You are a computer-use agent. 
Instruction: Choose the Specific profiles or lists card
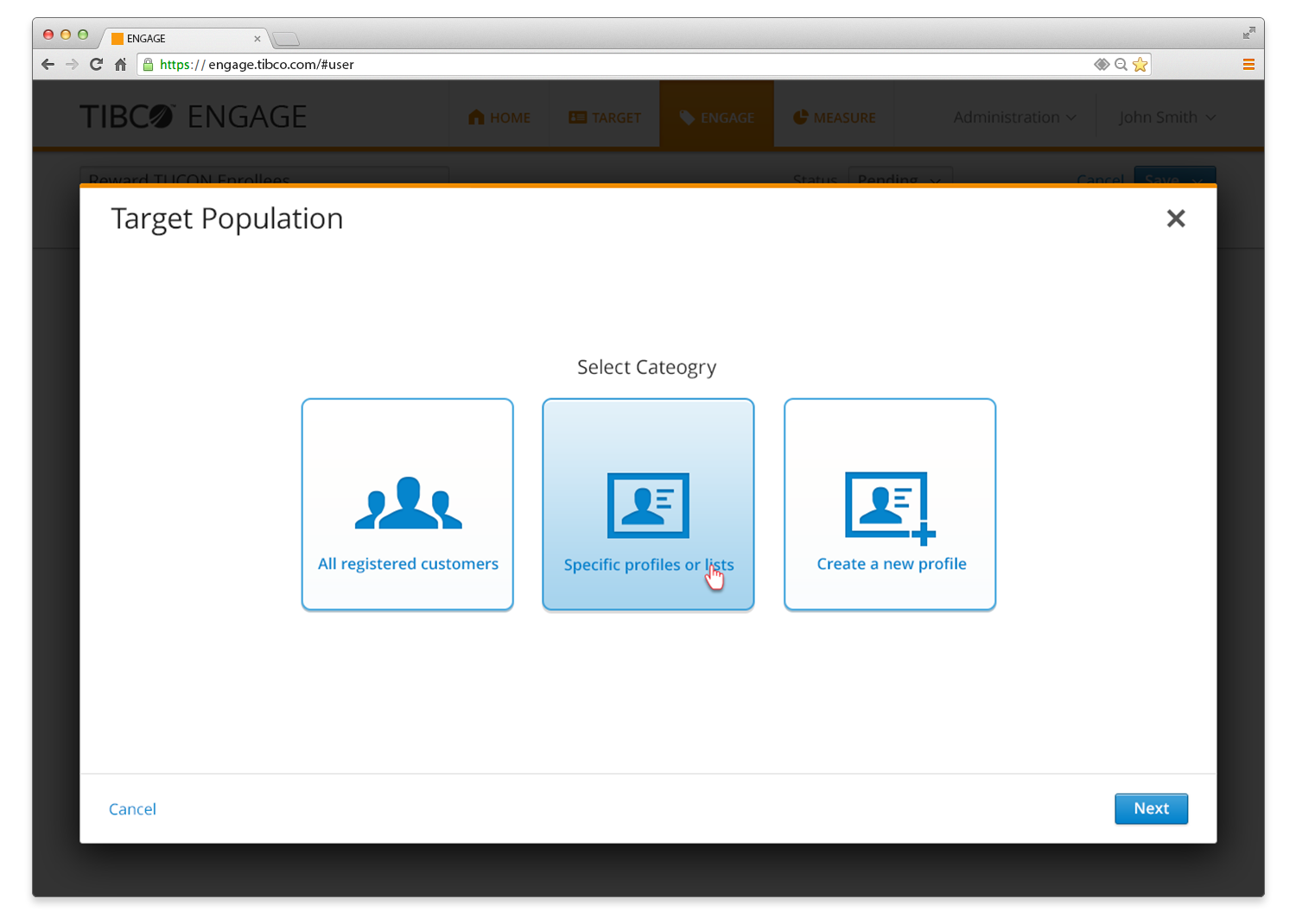coord(648,504)
